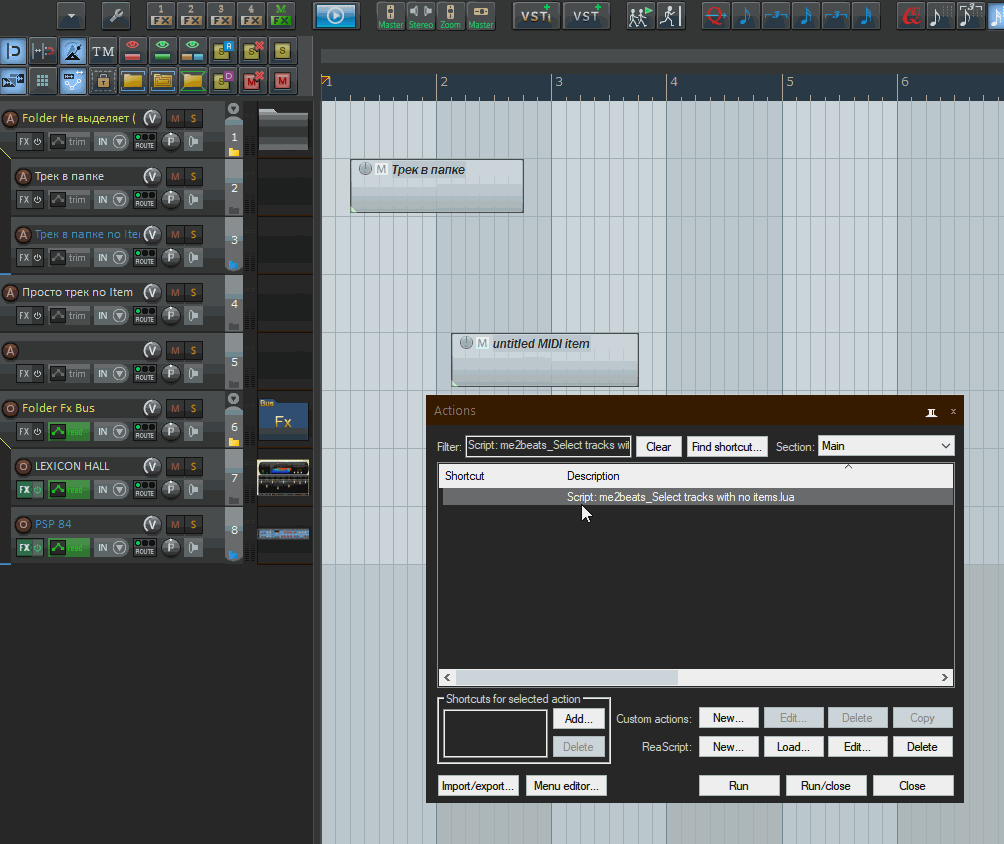The height and width of the screenshot is (844, 1004).
Task: Click the wrench options icon in top toolbar
Action: coord(115,16)
